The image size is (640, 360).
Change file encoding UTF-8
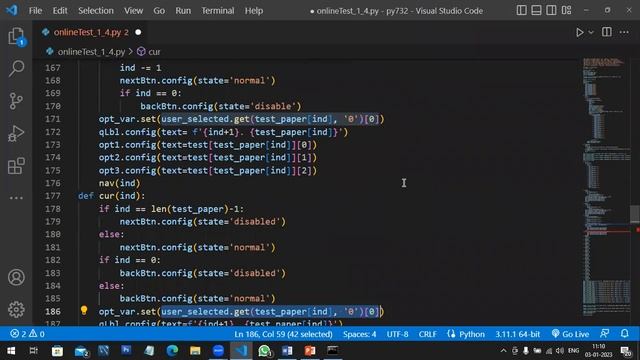pos(398,334)
